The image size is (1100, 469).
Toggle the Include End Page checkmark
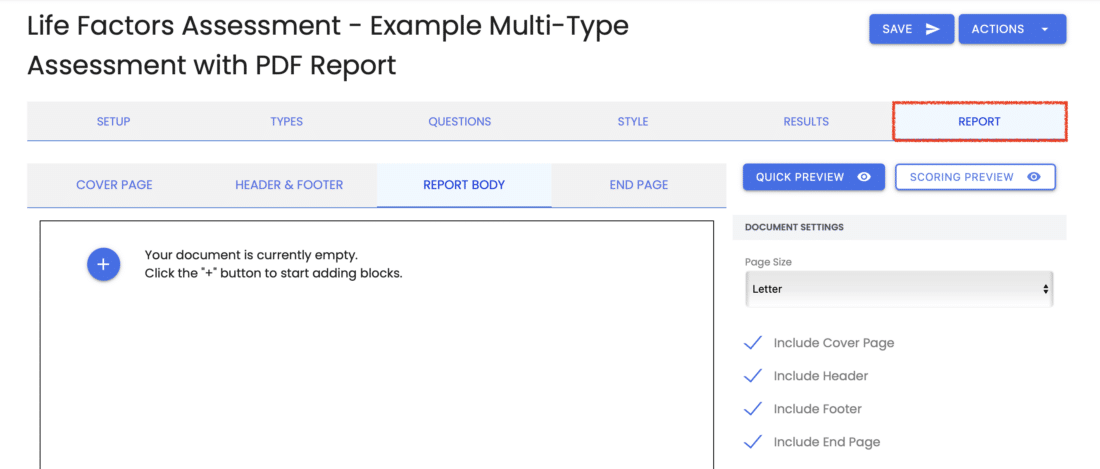(753, 442)
